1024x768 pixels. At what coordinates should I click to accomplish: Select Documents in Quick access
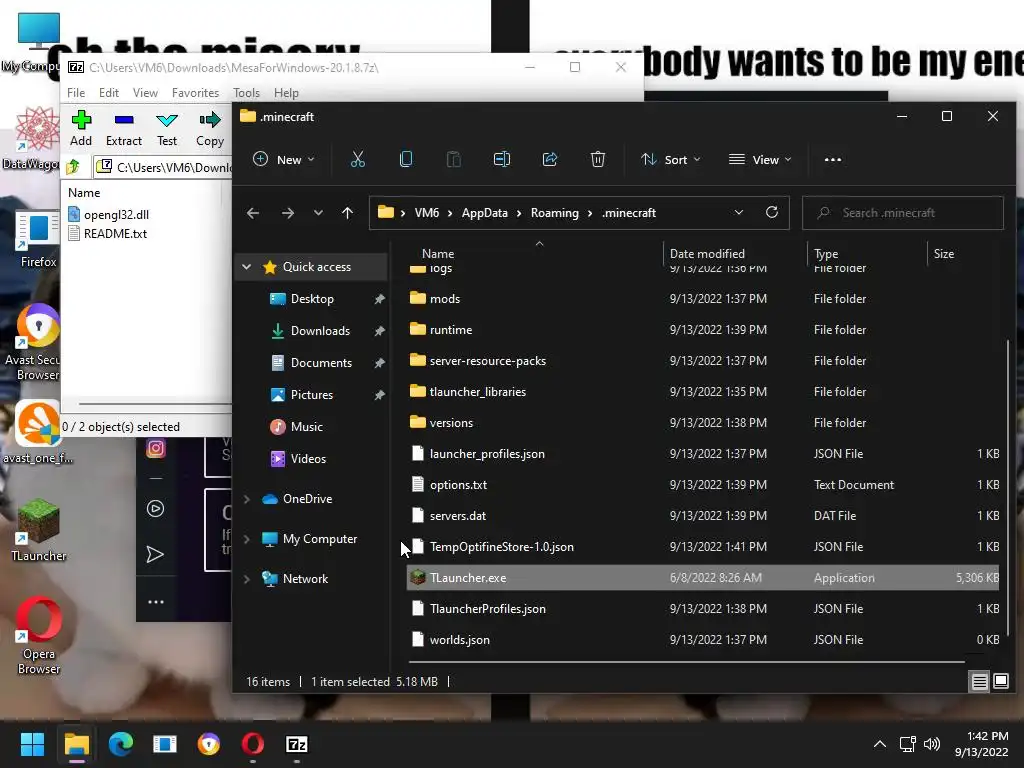coord(321,362)
